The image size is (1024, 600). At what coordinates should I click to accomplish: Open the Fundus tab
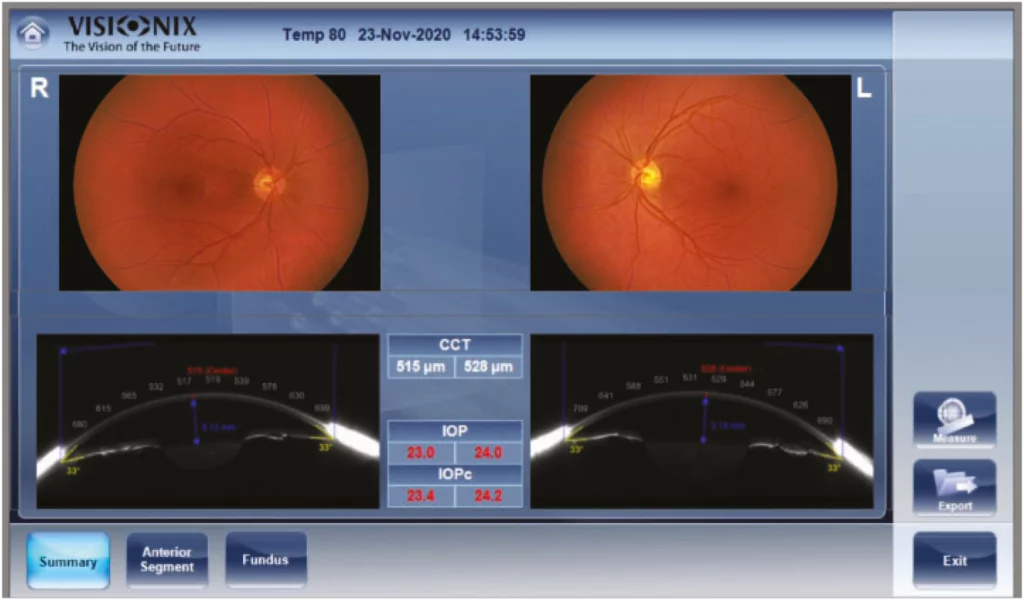tap(265, 558)
